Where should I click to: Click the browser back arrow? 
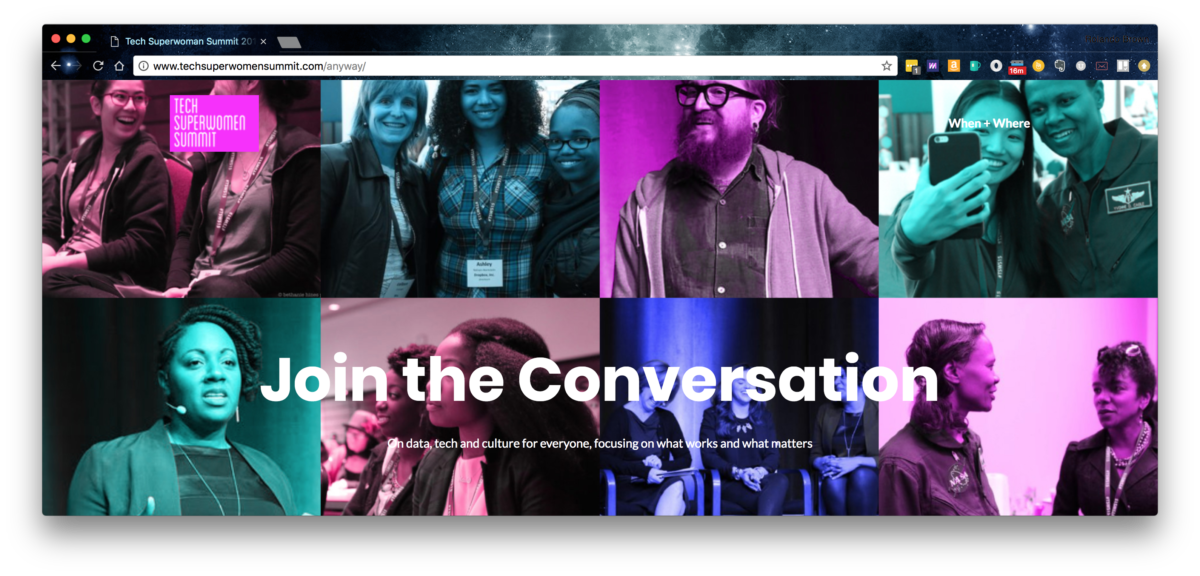click(56, 66)
